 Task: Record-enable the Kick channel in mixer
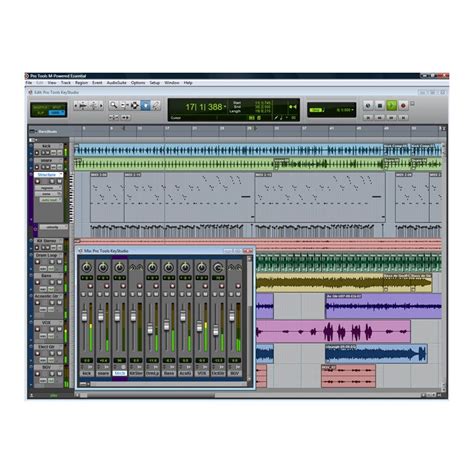(x=90, y=286)
